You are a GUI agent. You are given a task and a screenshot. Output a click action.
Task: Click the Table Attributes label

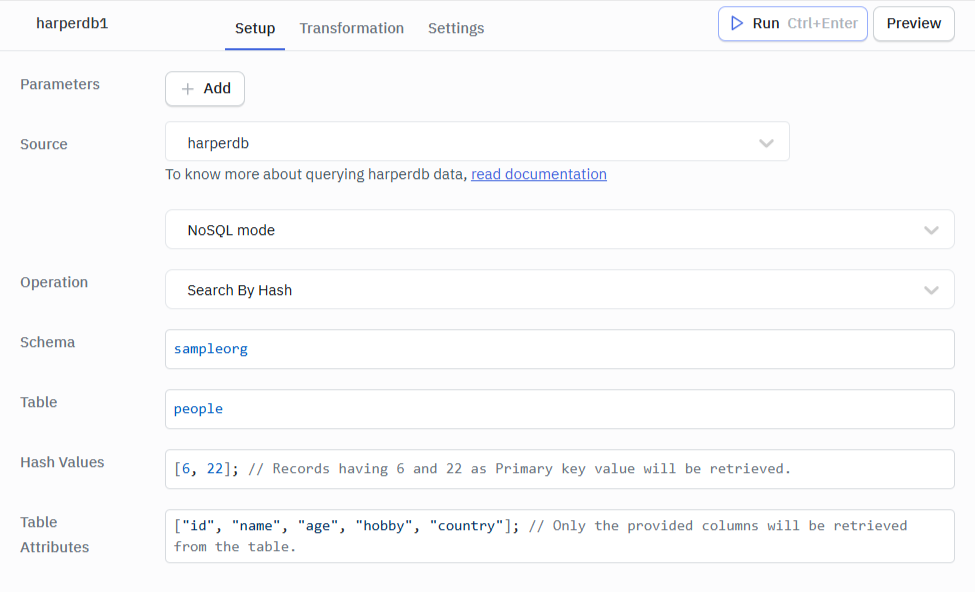55,535
